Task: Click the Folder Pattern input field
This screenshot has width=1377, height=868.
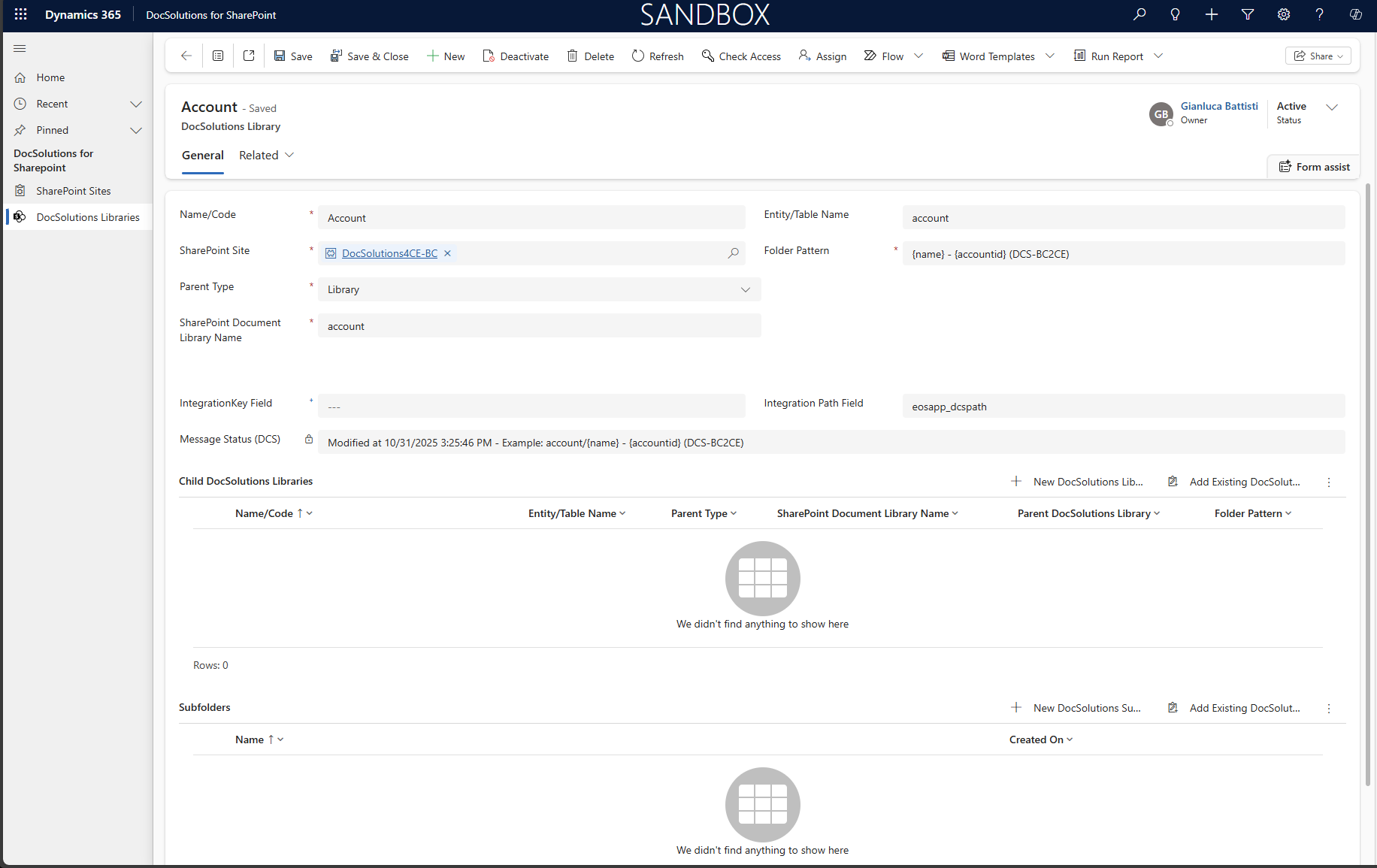Action: coord(1123,253)
